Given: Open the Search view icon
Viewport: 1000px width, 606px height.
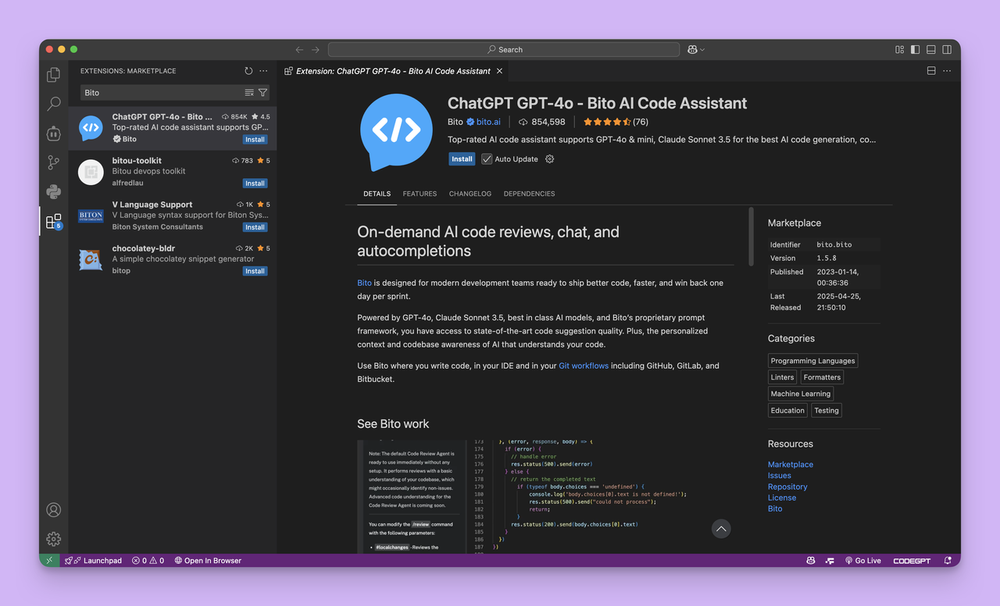Looking at the screenshot, I should point(53,102).
